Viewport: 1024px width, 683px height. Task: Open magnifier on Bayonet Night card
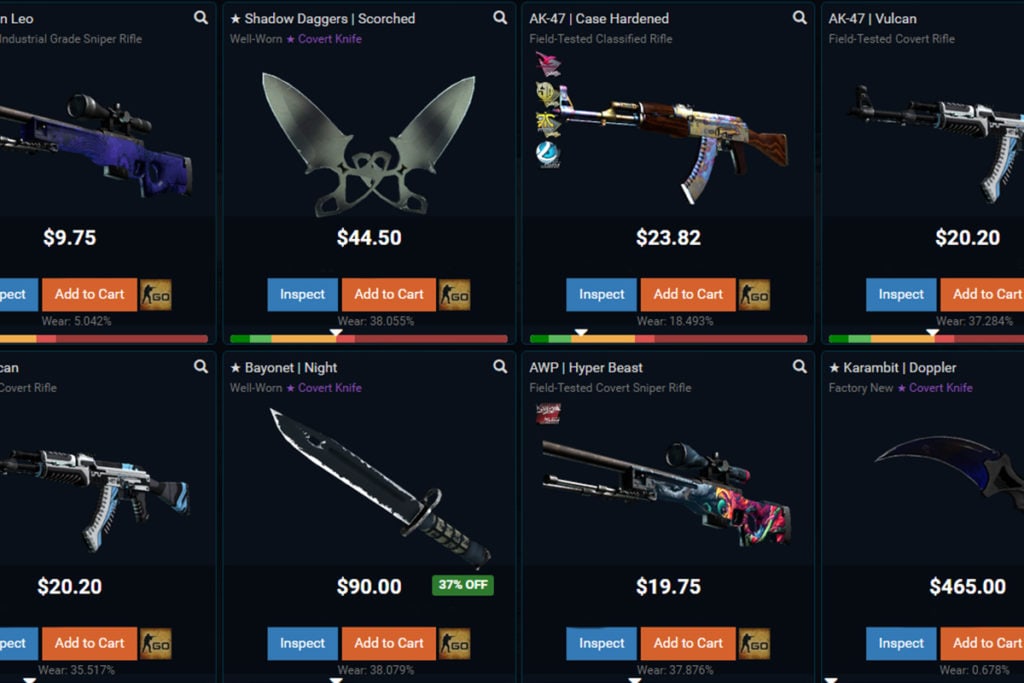point(500,366)
